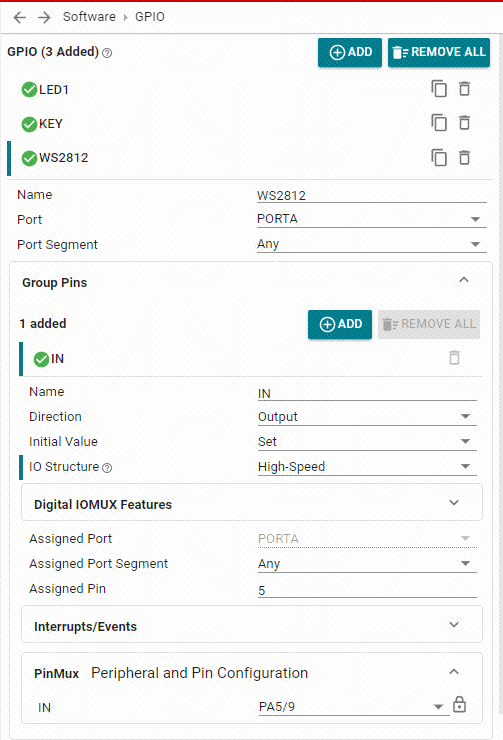503x740 pixels.
Task: Copy the WS2812 GPIO entry
Action: pos(439,158)
